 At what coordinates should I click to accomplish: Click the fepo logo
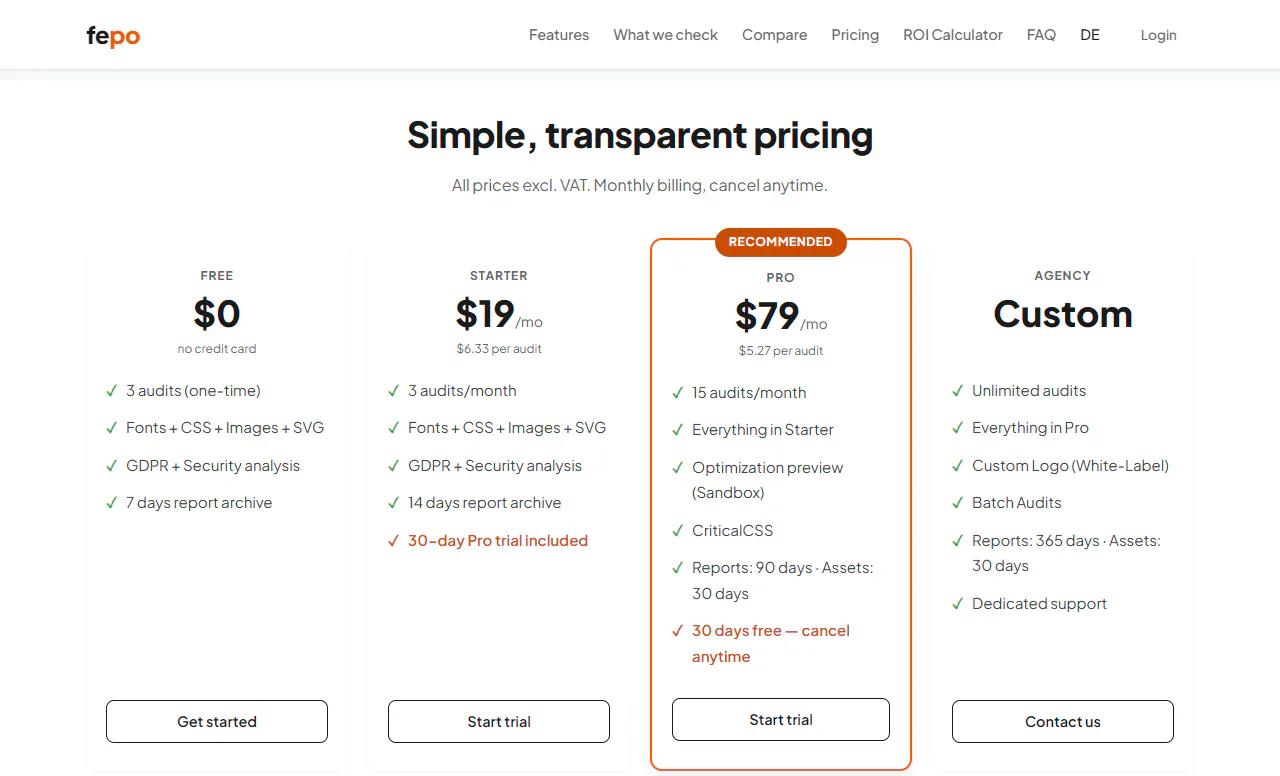click(x=113, y=36)
